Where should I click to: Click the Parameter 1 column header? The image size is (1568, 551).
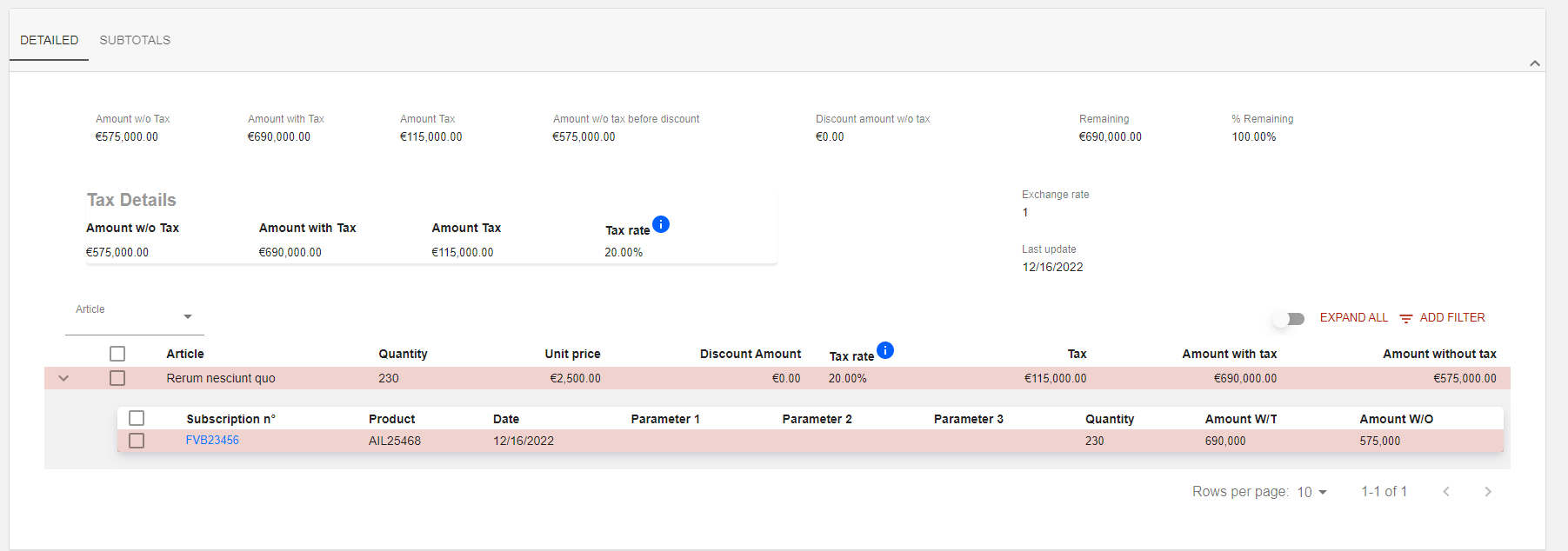click(665, 419)
